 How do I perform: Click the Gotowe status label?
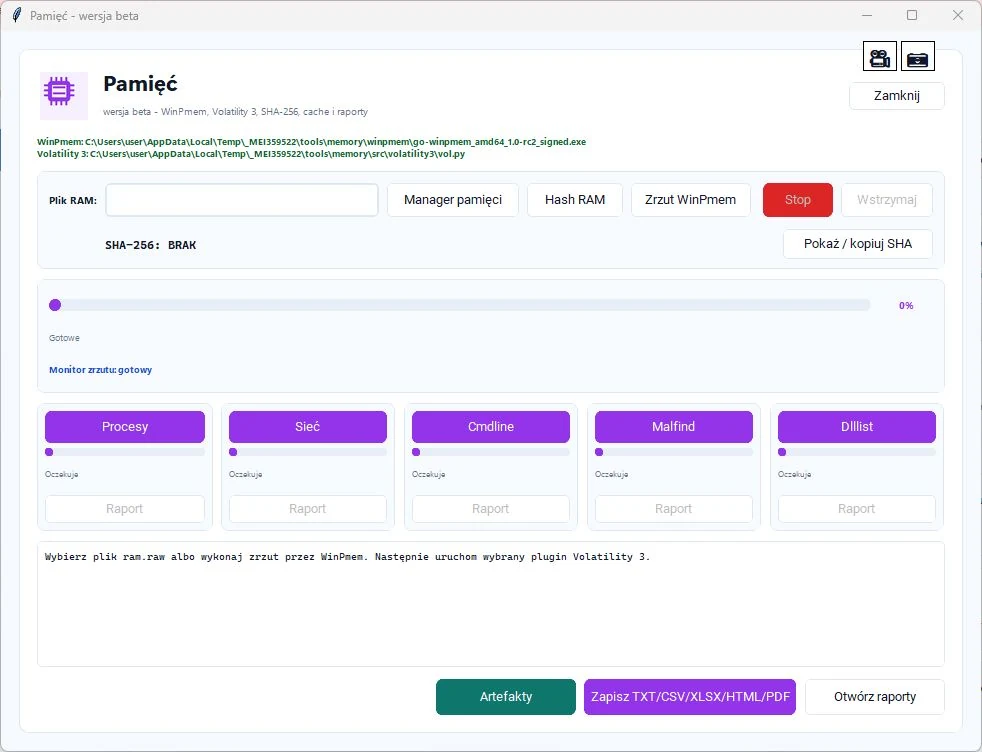click(64, 337)
